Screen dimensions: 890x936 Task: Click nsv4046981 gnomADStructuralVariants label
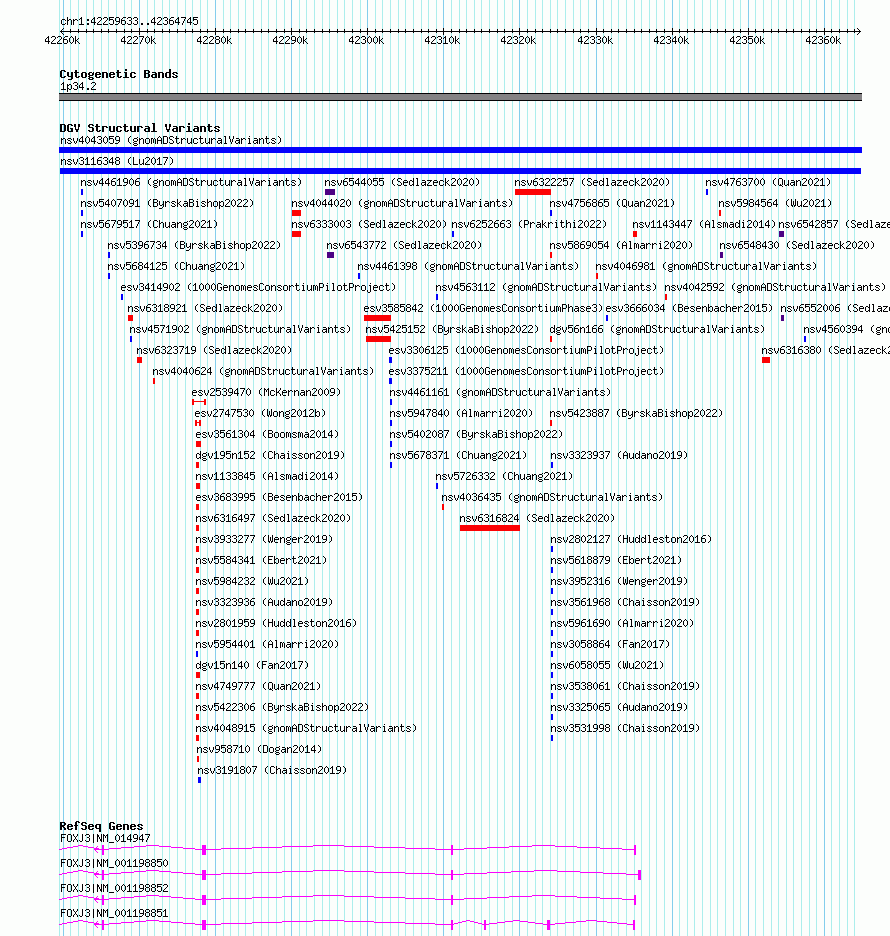click(x=706, y=266)
